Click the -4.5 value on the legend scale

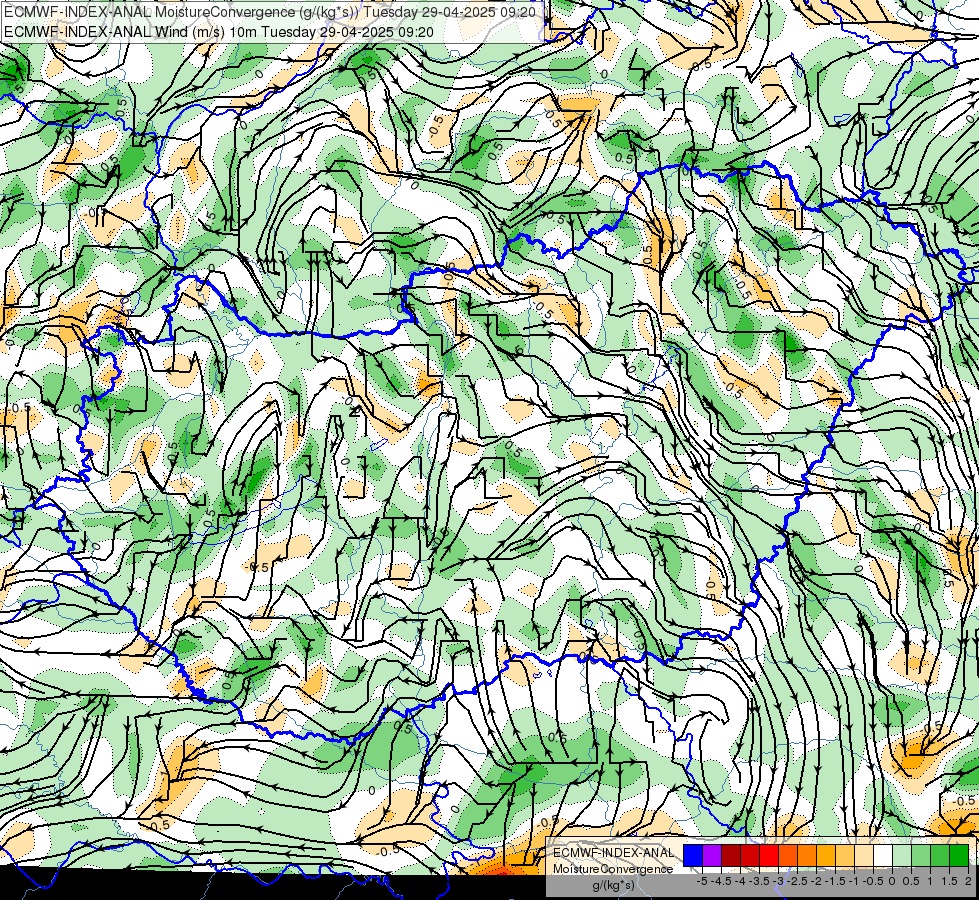721,881
